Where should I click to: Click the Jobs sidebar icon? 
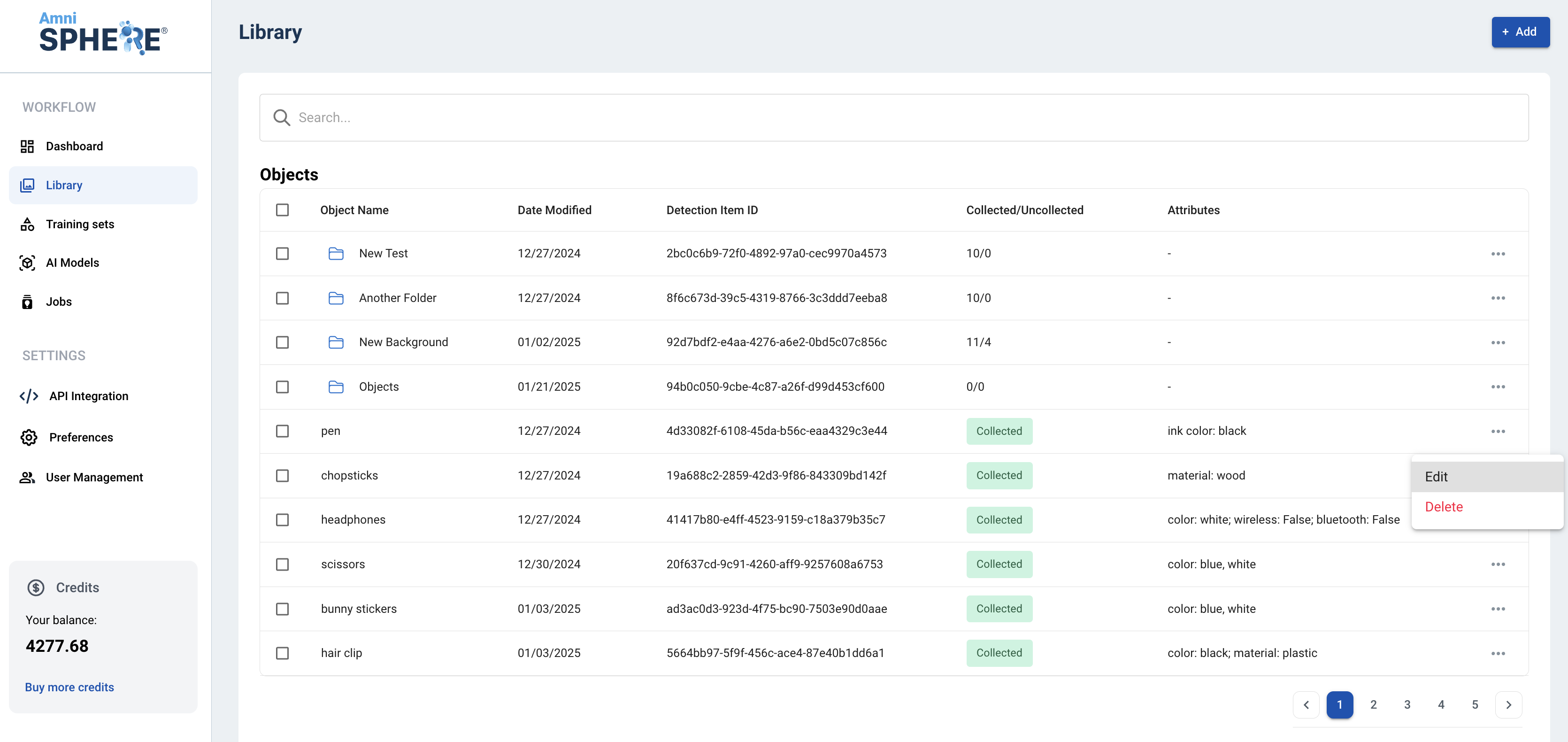point(27,302)
